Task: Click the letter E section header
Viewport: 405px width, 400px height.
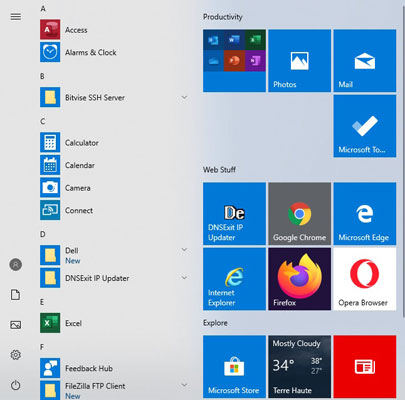Action: (42, 302)
